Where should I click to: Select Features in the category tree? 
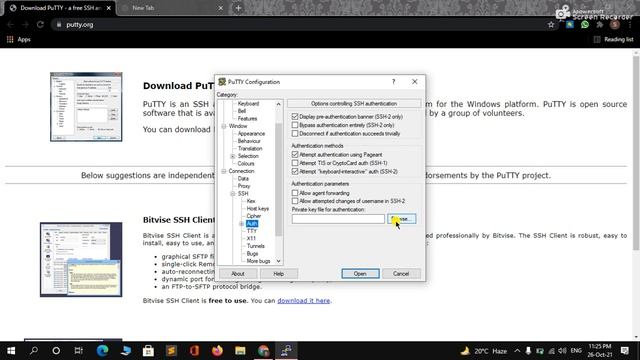(247, 118)
